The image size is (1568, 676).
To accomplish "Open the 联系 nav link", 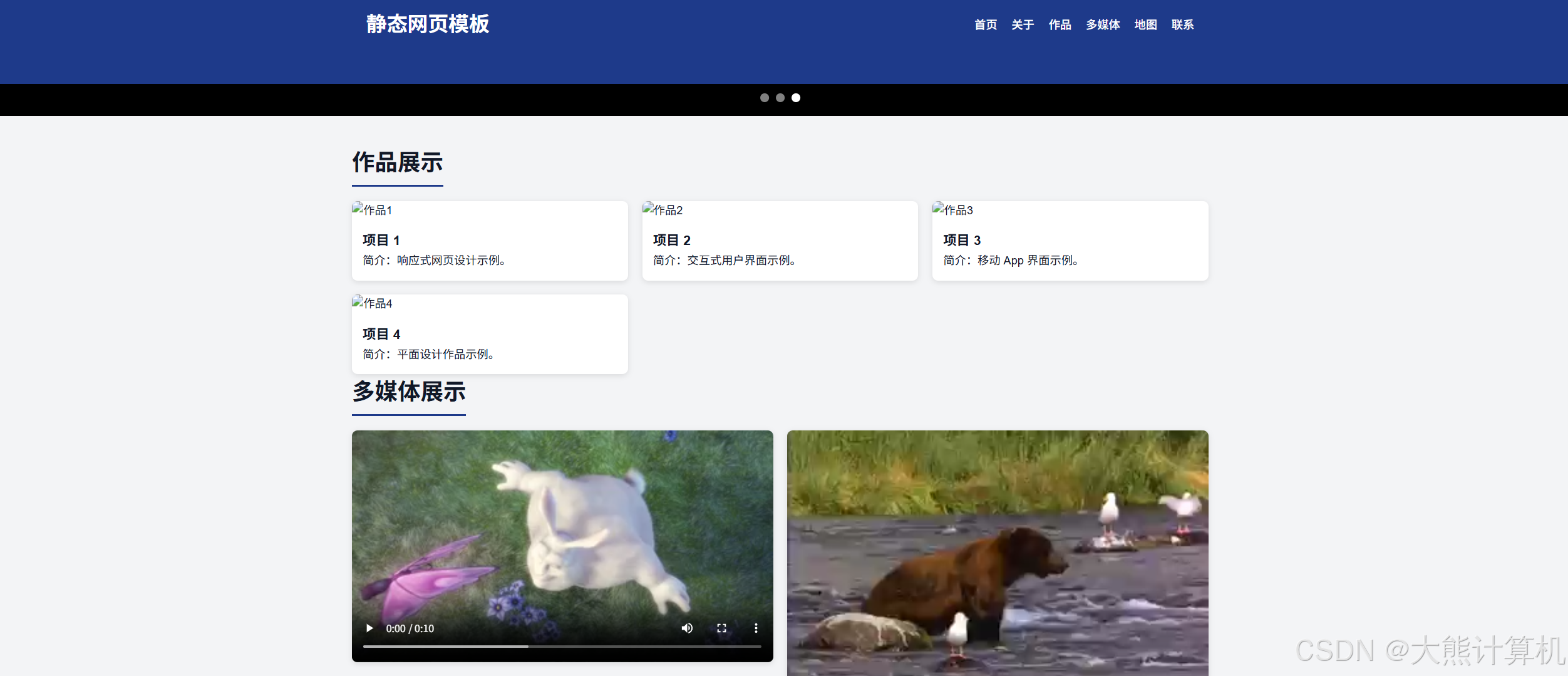I will click(1183, 25).
